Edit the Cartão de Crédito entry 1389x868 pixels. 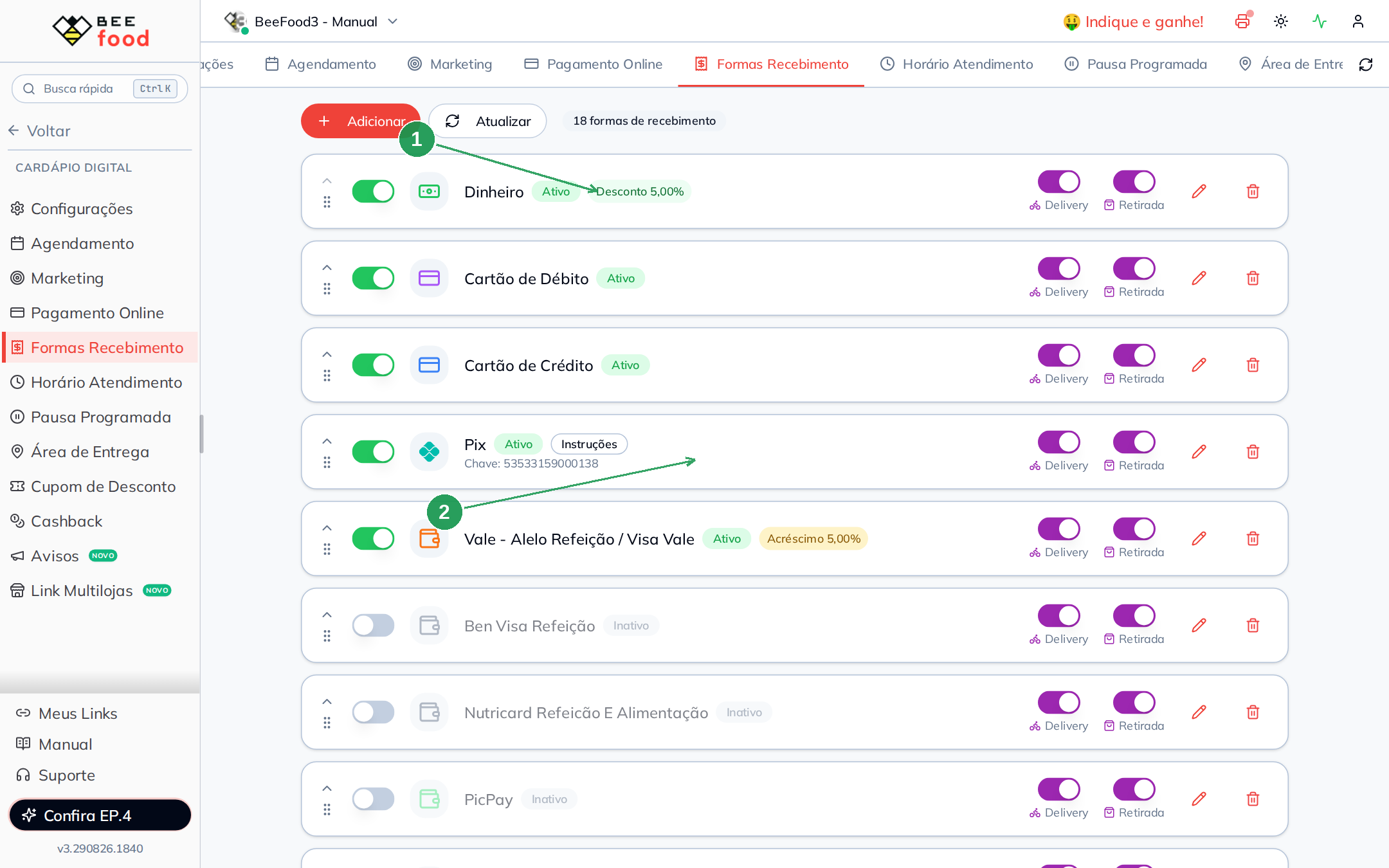coord(1199,365)
